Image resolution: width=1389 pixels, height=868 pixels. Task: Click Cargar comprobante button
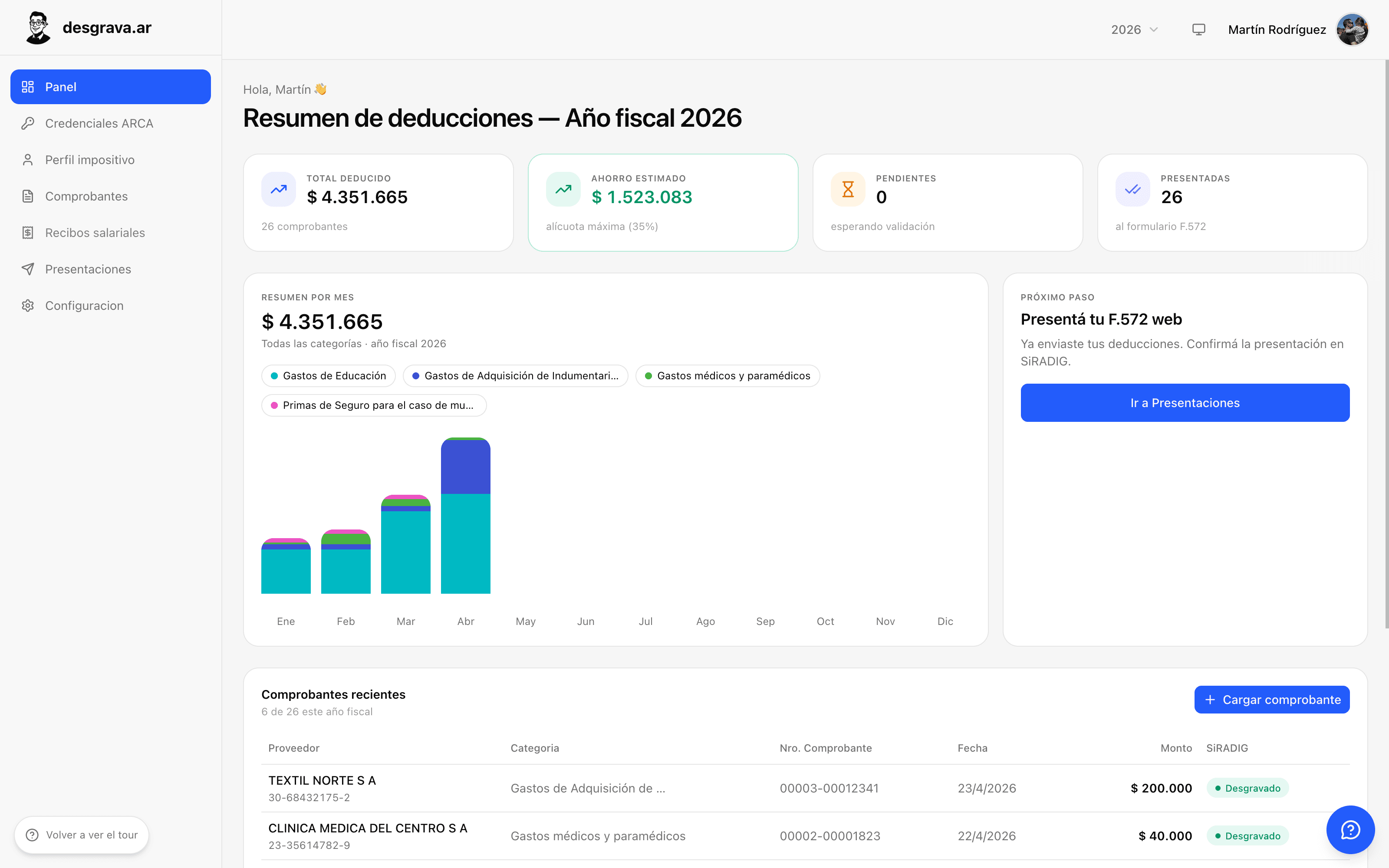[1272, 700]
